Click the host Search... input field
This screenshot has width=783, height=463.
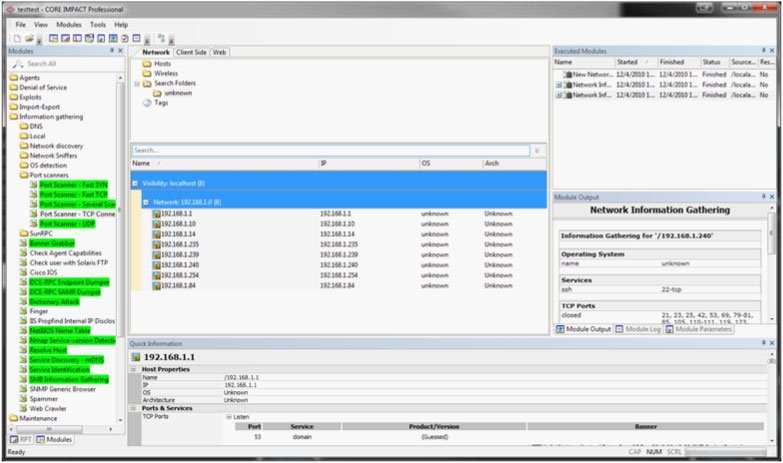331,150
